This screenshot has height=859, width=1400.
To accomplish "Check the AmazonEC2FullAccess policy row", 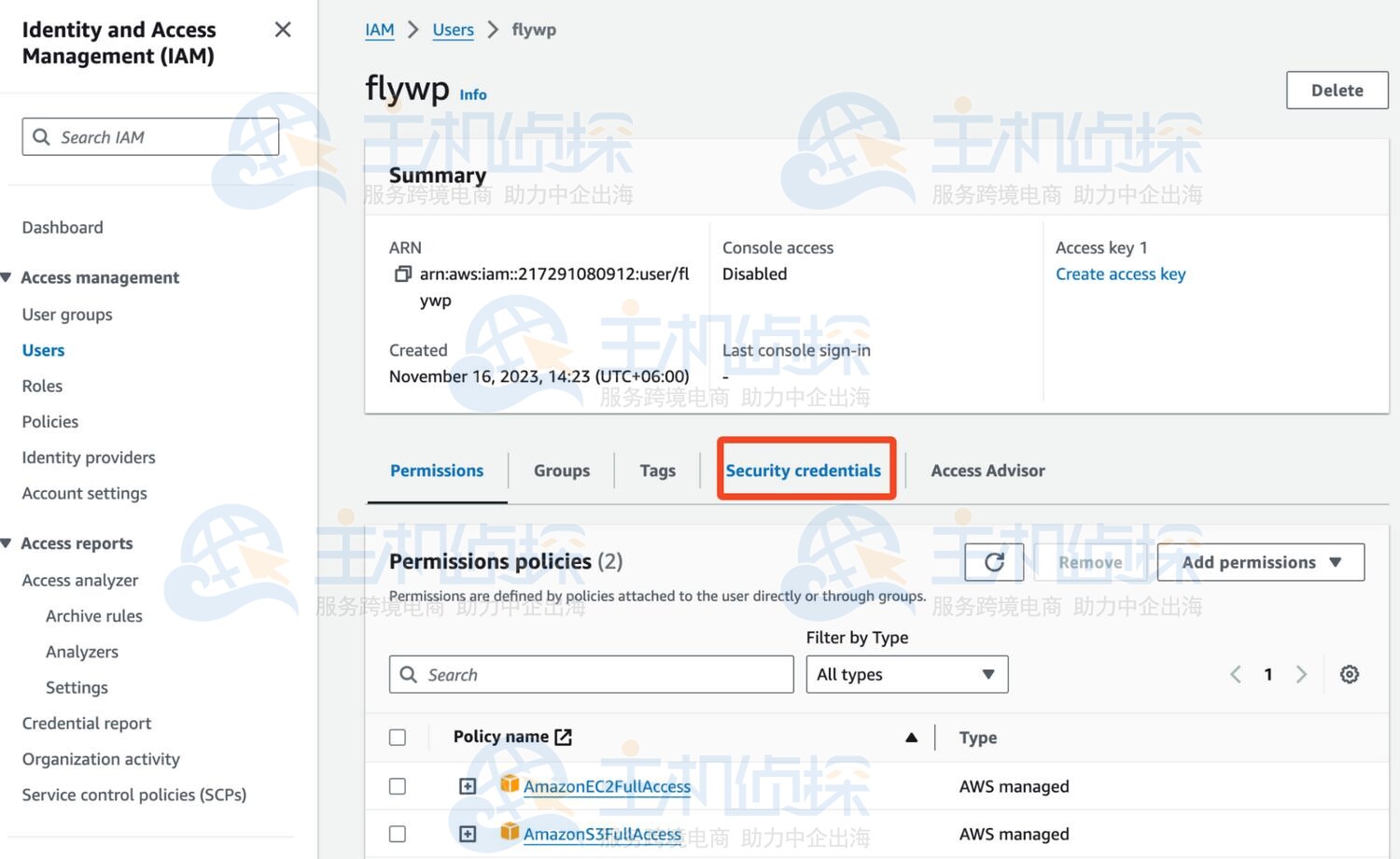I will [398, 786].
